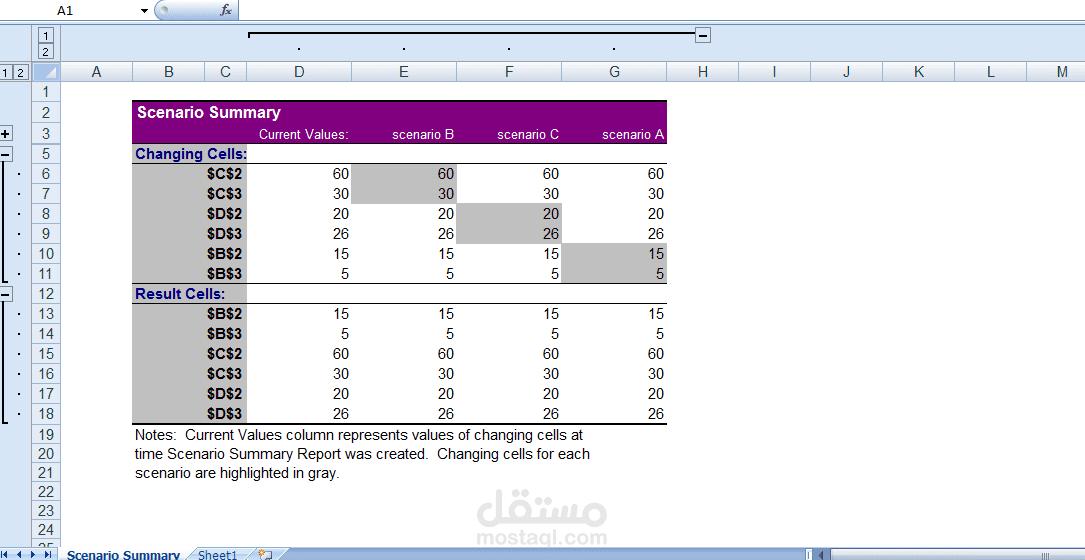Click the scenario C header cell
Screen dimensions: 1085x560
509,134
